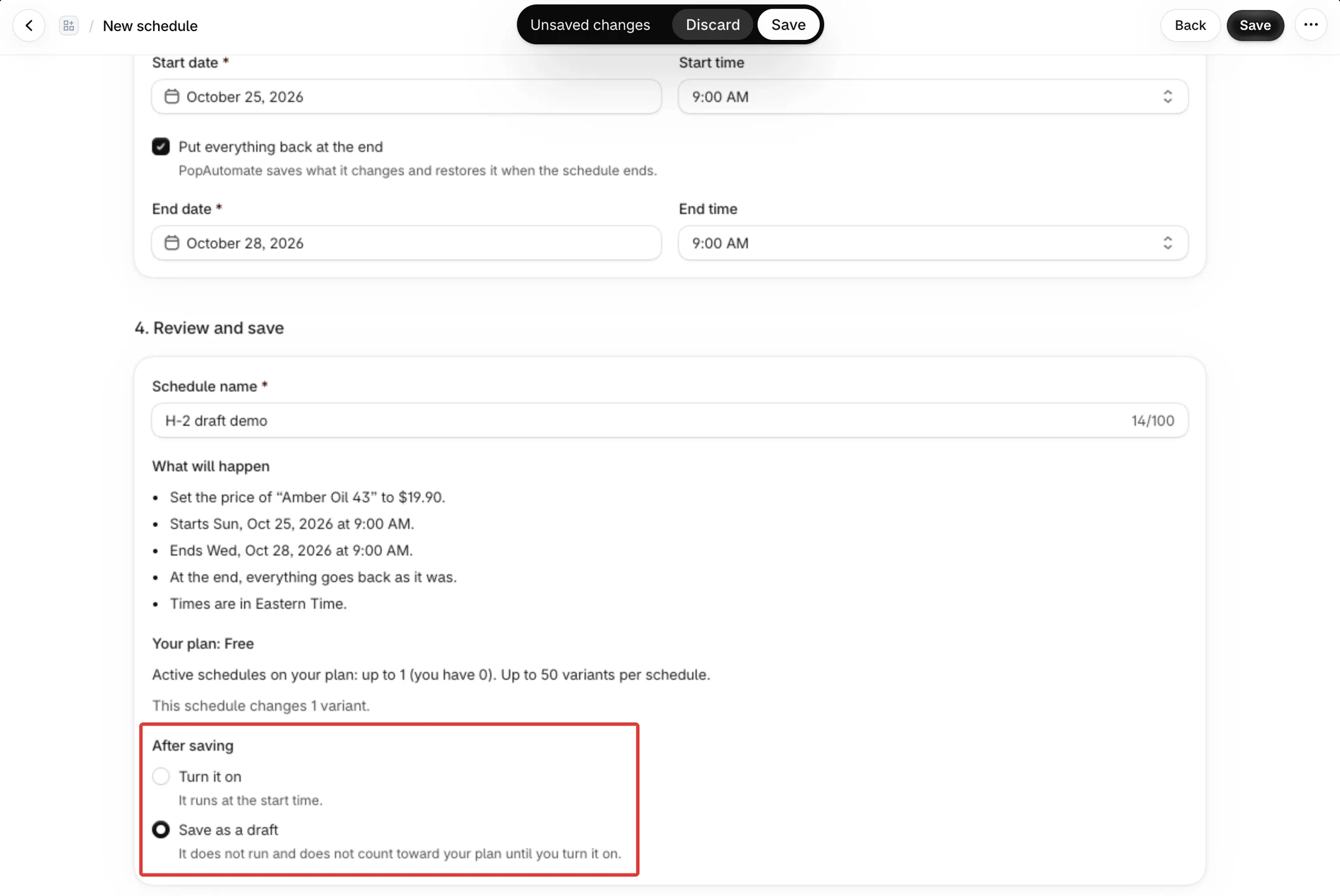Open the three-dots more options menu
The image size is (1340, 896).
[1311, 26]
